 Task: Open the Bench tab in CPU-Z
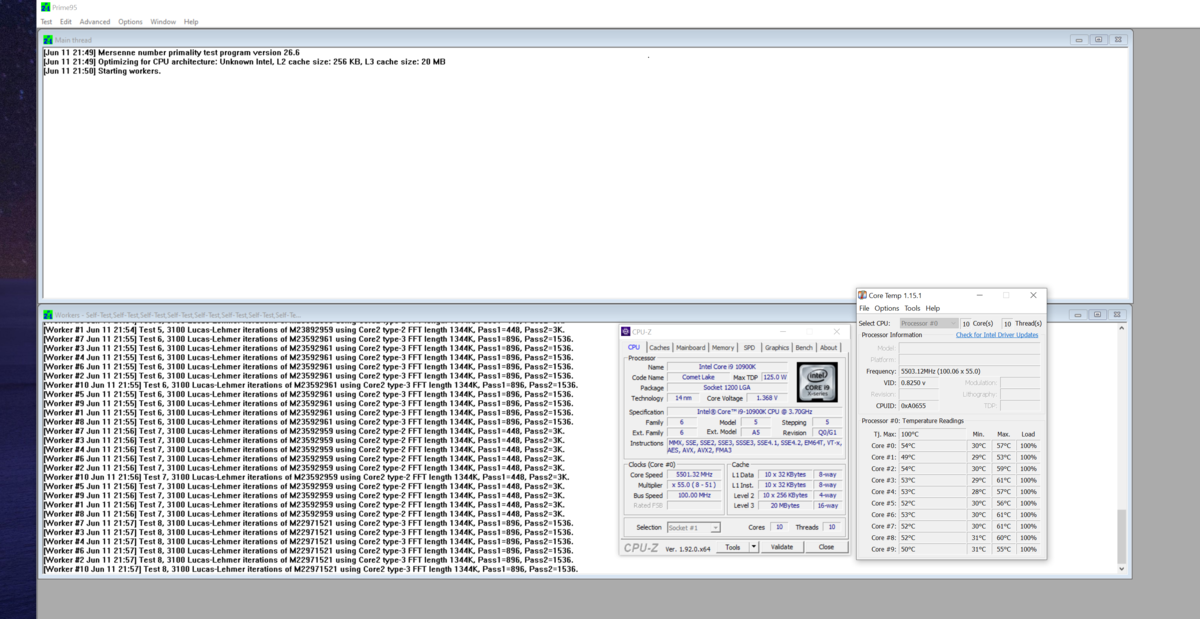[804, 347]
